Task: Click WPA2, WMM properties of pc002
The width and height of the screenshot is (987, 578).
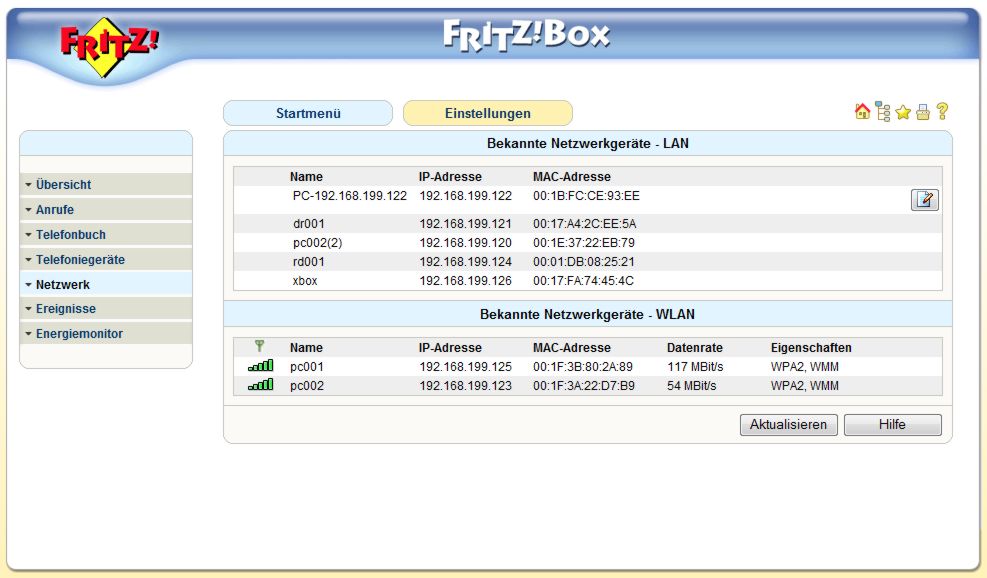Action: [804, 385]
